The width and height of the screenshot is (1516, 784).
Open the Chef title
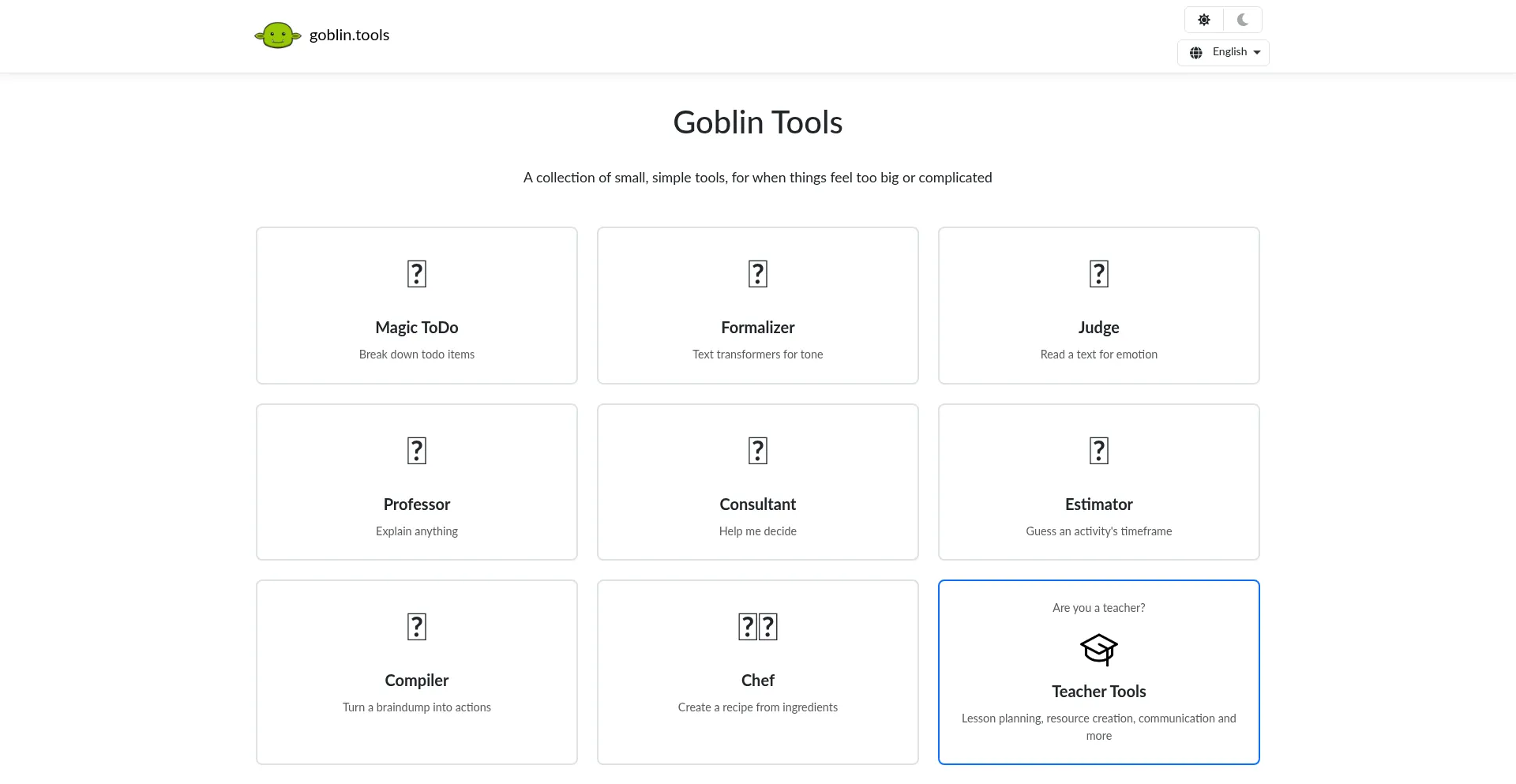758,681
